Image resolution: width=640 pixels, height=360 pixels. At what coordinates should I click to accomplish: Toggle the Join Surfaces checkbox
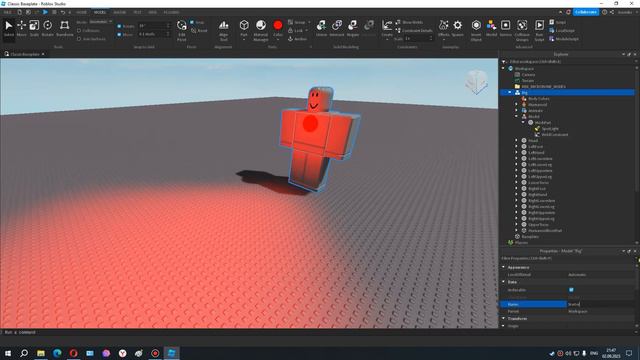79,39
